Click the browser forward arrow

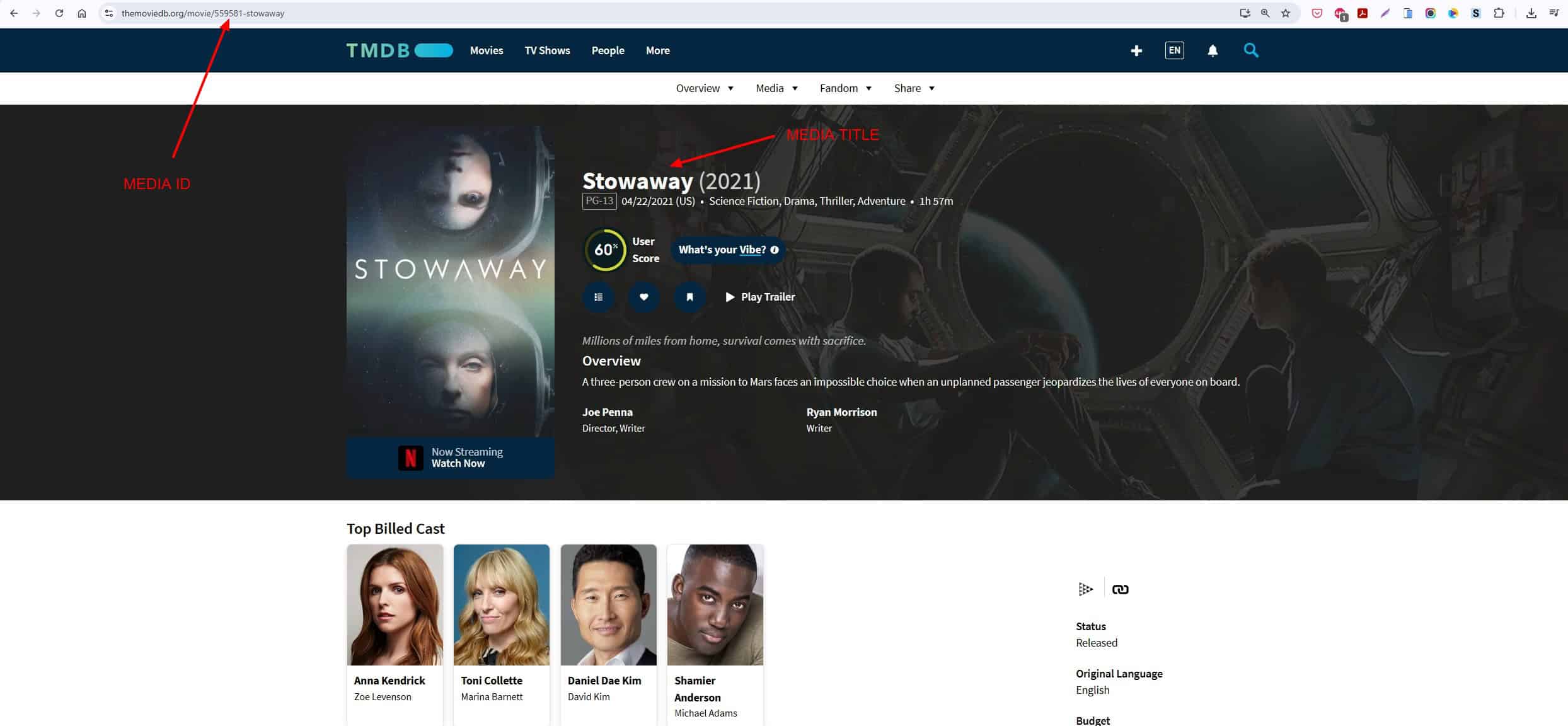coord(37,13)
